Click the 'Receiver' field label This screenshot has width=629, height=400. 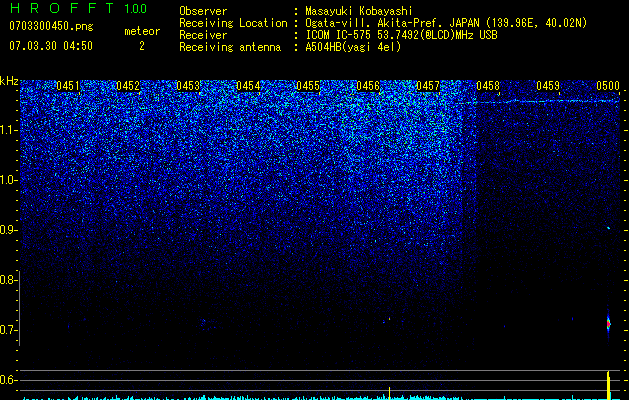pos(203,35)
